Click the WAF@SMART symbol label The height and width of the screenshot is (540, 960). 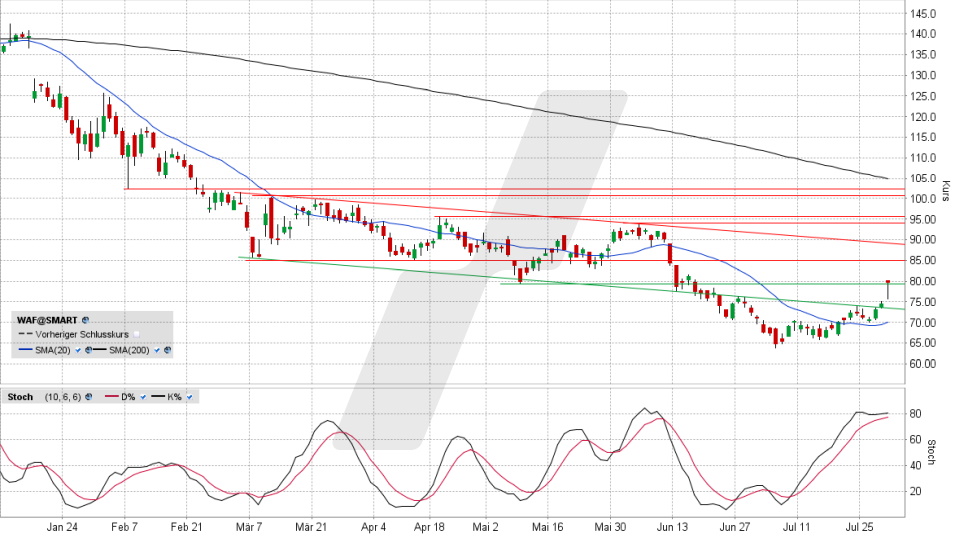[47, 320]
